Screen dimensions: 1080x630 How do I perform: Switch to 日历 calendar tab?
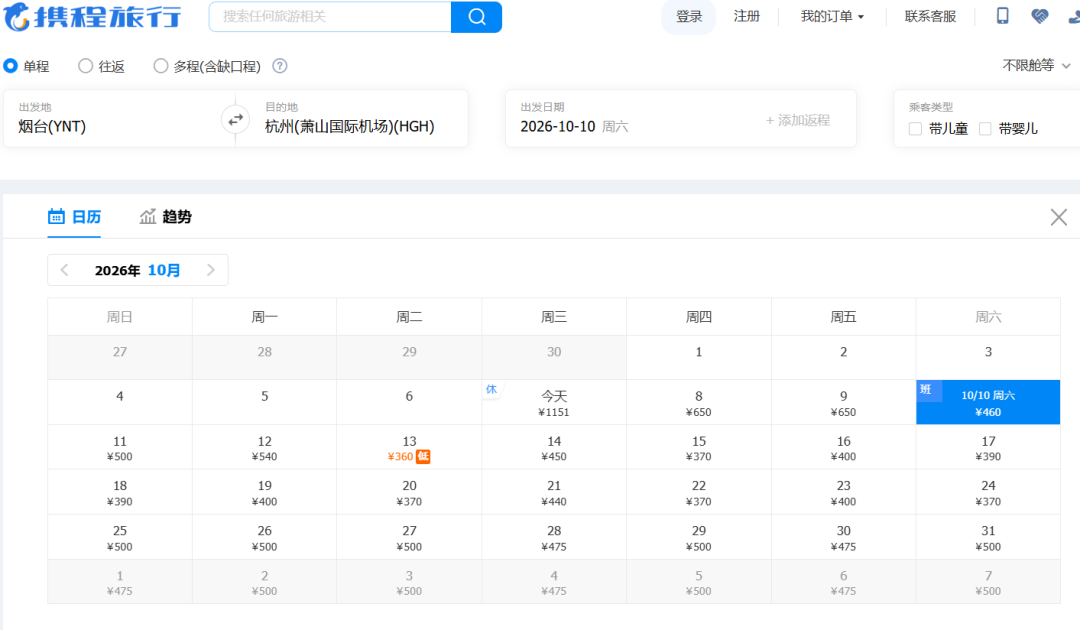pyautogui.click(x=74, y=217)
